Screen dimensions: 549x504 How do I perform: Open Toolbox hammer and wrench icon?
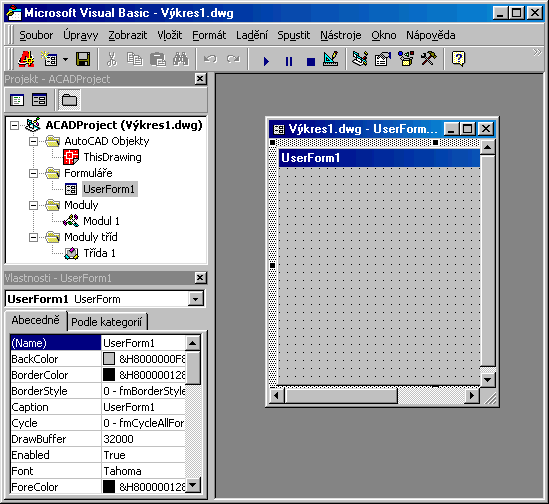429,59
